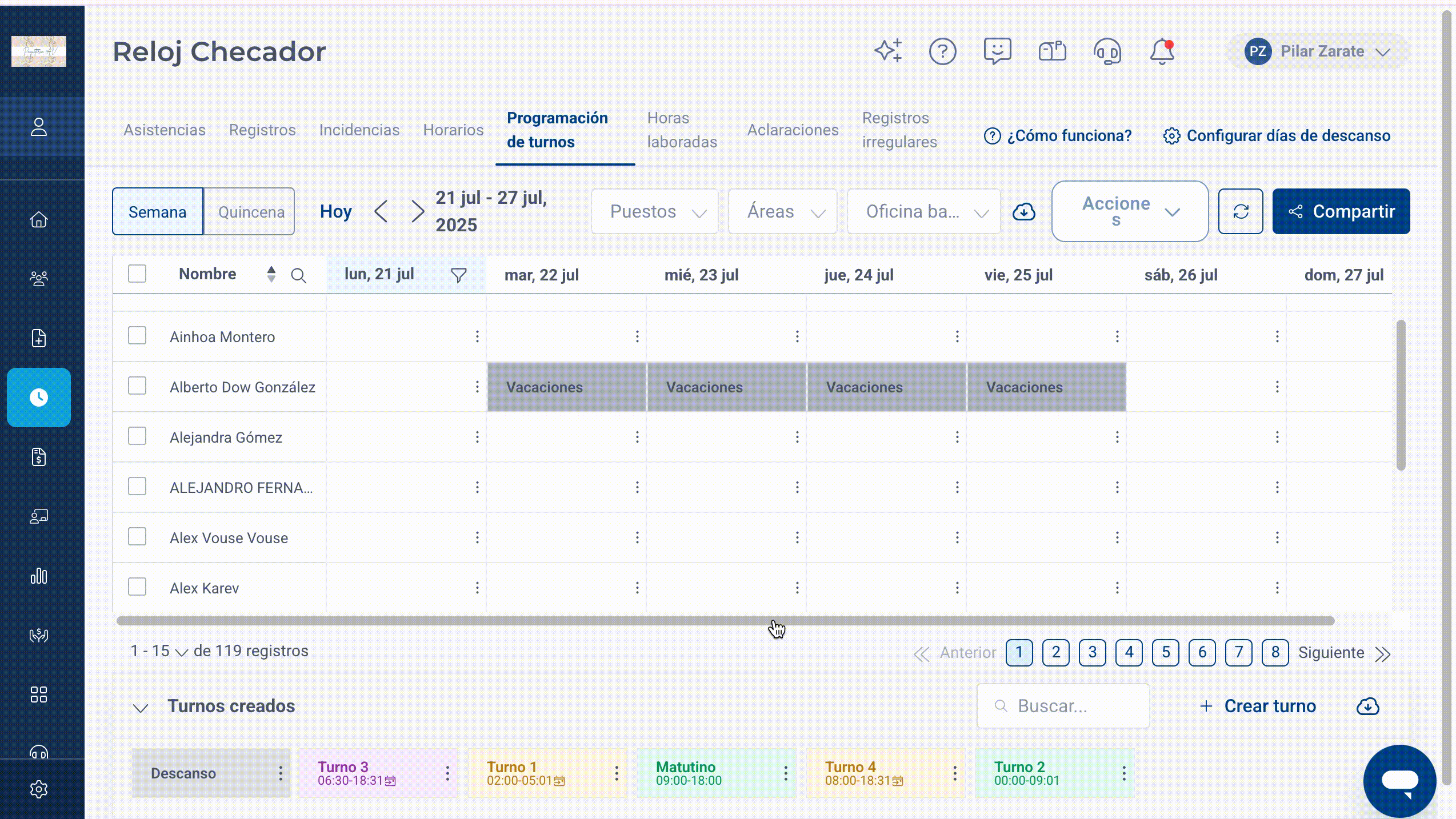Screen dimensions: 1456x819
Task: Open the clock icon in left sidebar
Action: pyautogui.click(x=39, y=398)
